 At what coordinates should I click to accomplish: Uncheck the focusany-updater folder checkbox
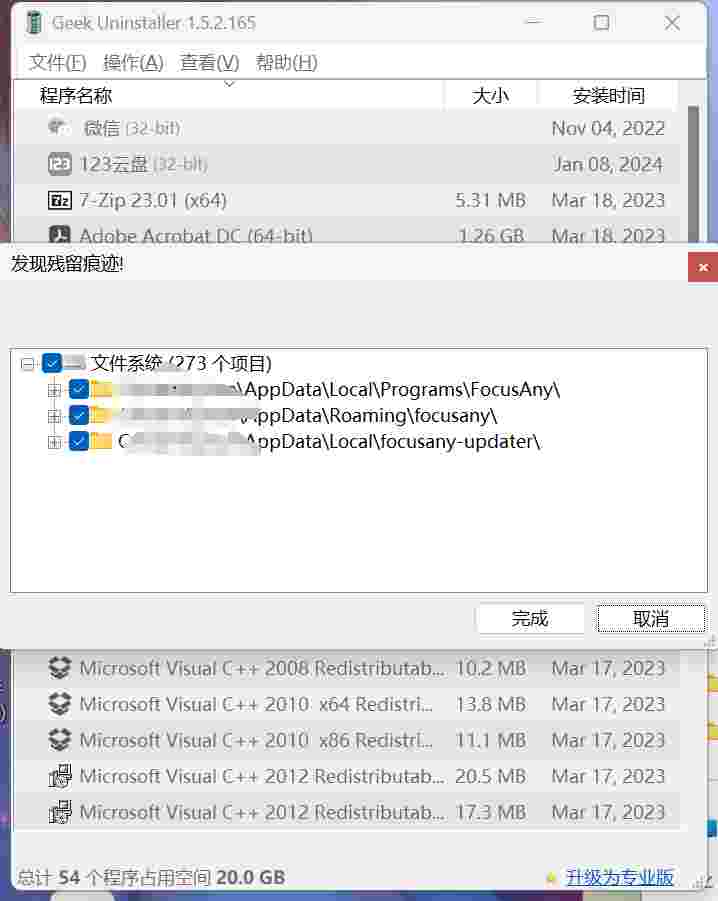[x=79, y=441]
